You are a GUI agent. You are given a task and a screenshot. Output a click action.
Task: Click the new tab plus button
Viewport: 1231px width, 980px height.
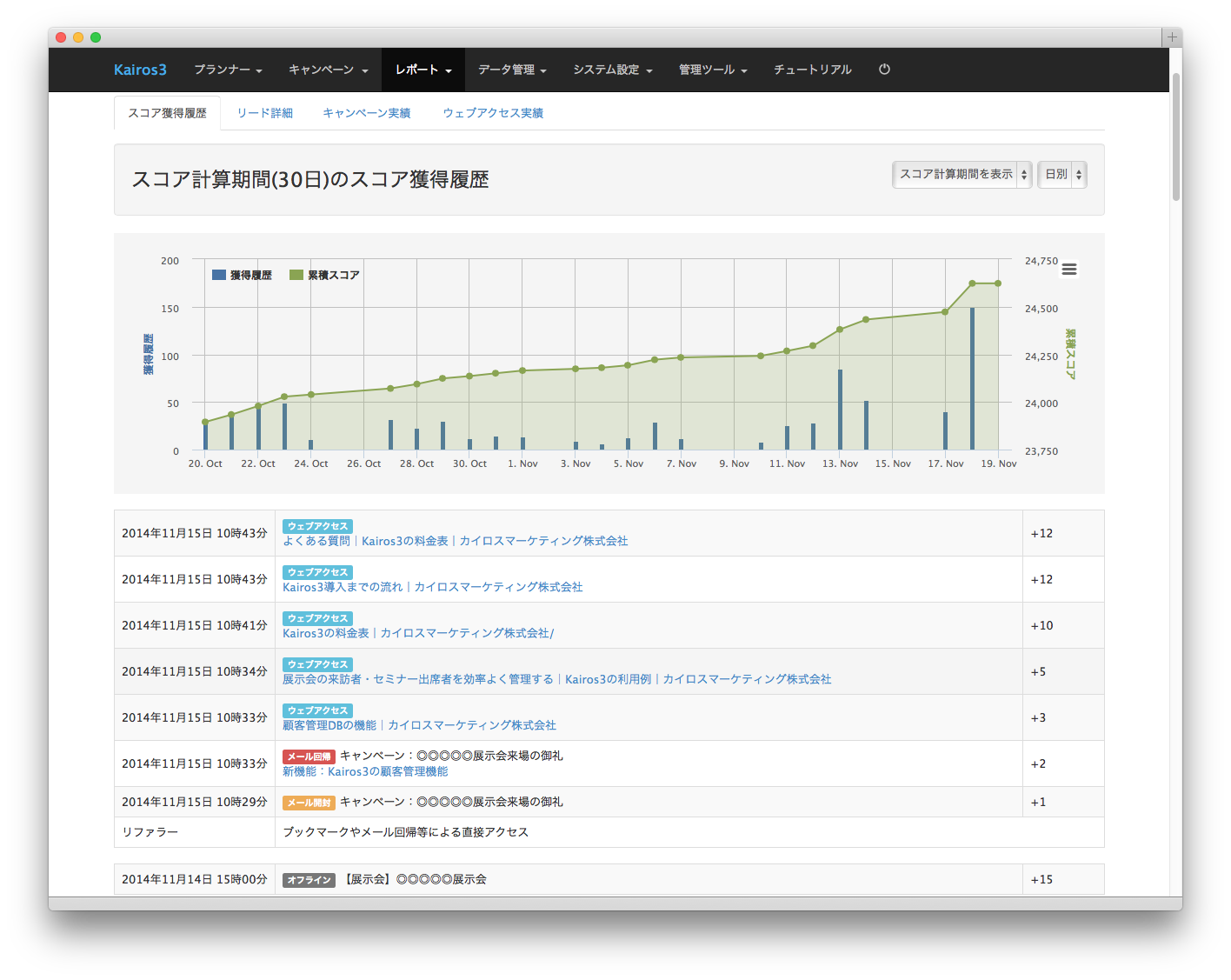1172,37
